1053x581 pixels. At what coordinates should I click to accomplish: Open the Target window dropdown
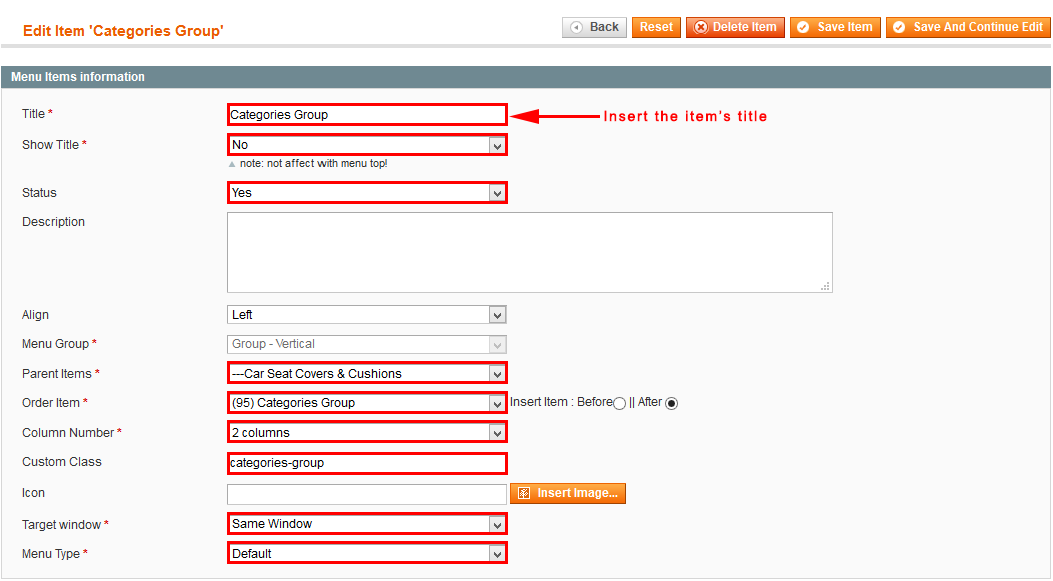click(x=367, y=524)
